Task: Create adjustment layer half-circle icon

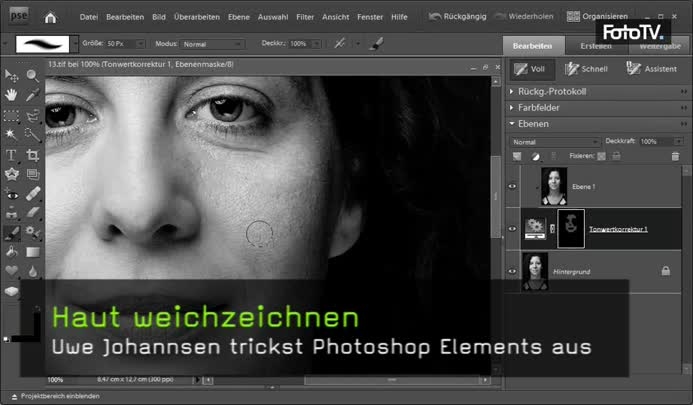Action: point(535,156)
